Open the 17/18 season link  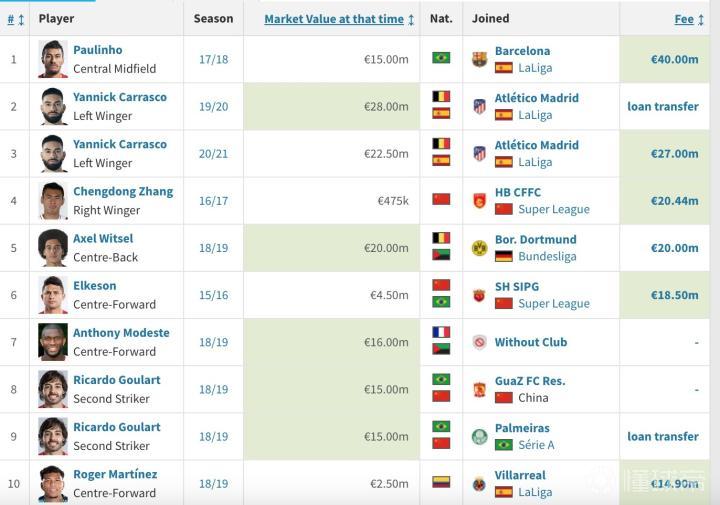coord(213,59)
